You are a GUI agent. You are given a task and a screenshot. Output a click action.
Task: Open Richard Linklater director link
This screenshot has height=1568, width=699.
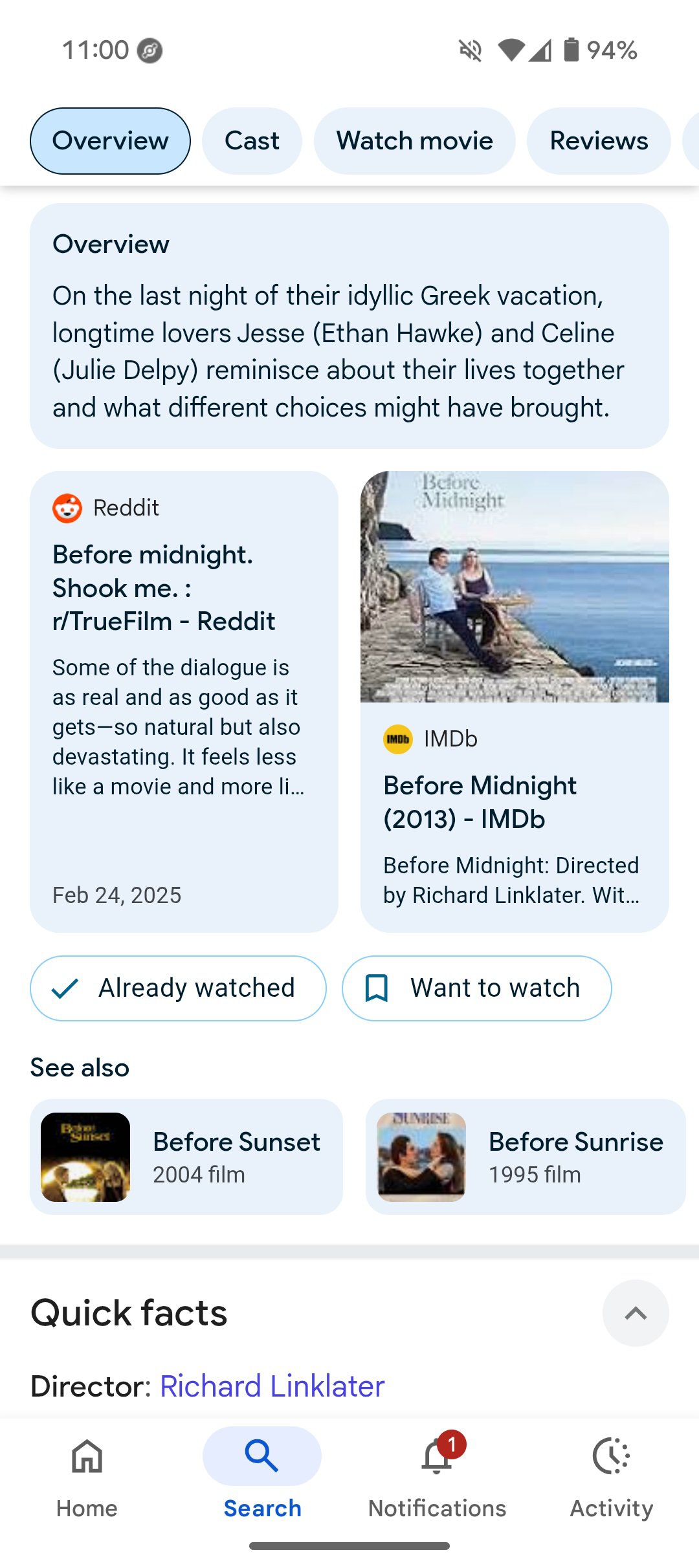272,1386
